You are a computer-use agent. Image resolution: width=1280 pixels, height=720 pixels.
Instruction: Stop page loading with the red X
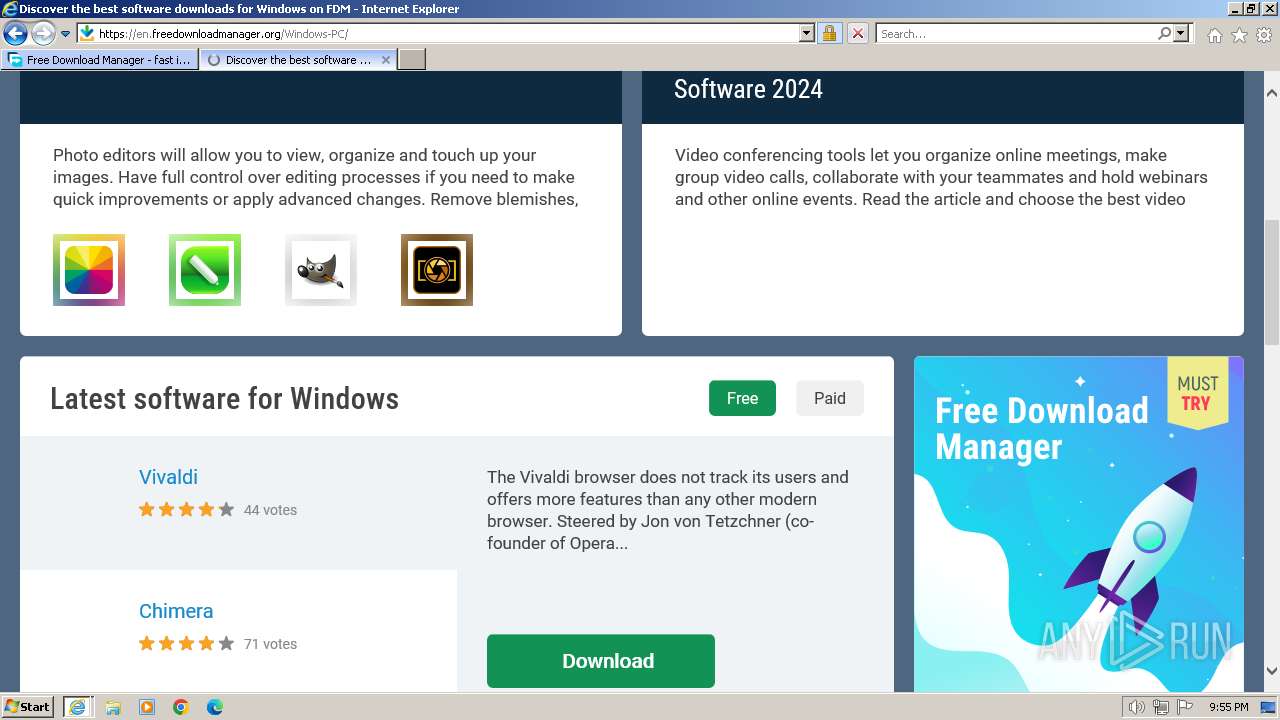[857, 33]
